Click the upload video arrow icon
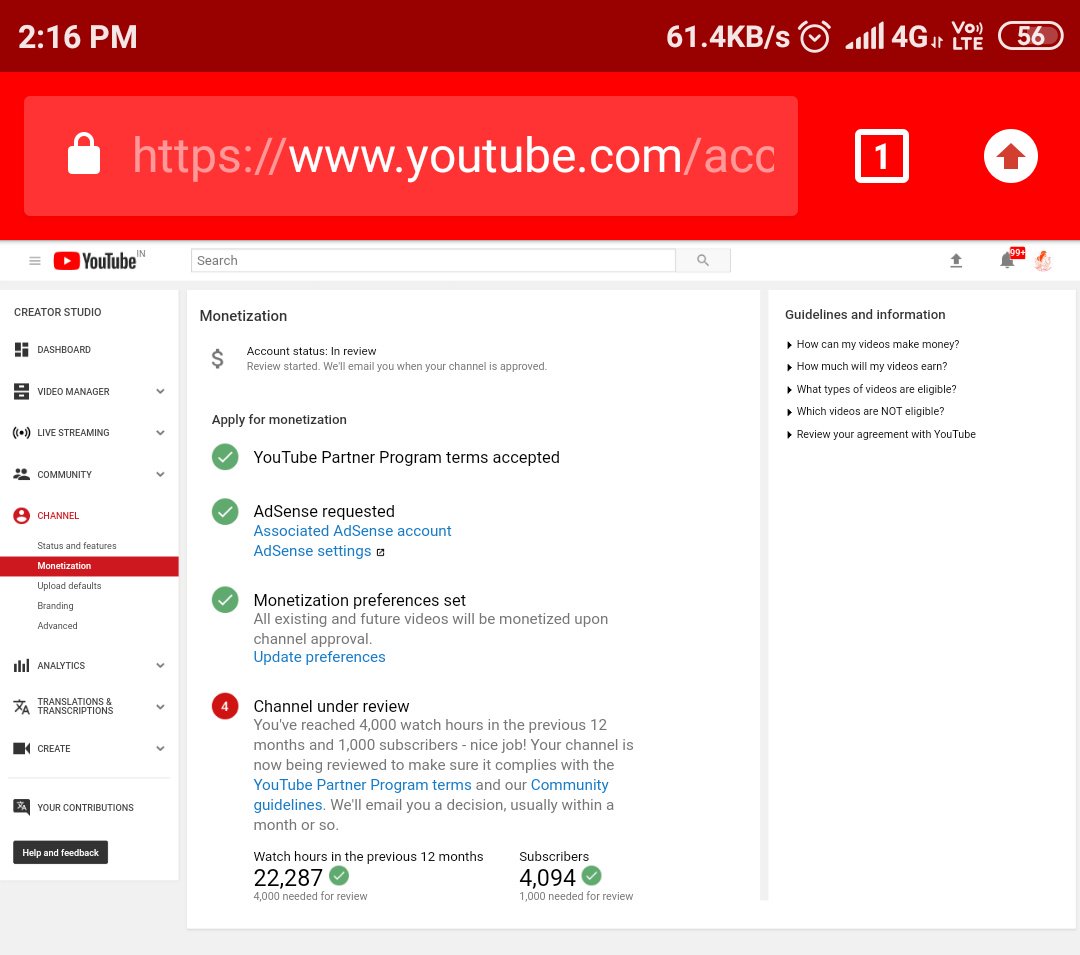 956,260
